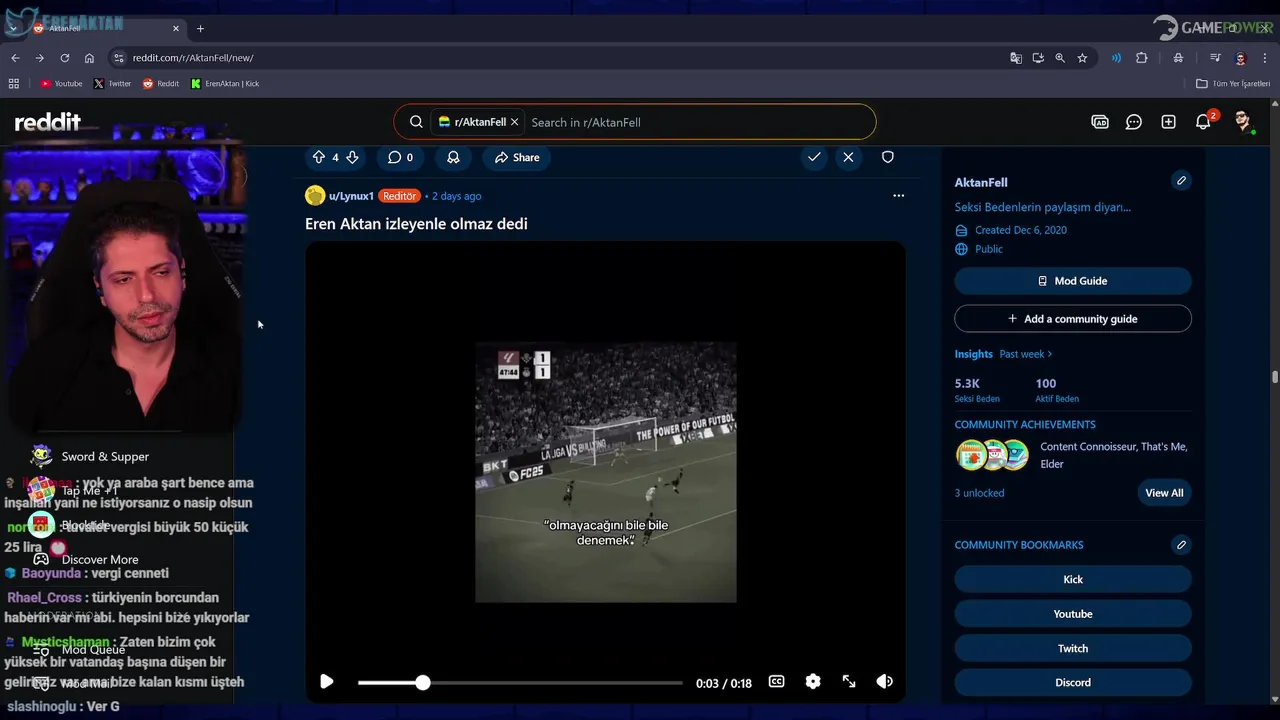
Task: Click the community achievement badges
Action: click(x=992, y=455)
